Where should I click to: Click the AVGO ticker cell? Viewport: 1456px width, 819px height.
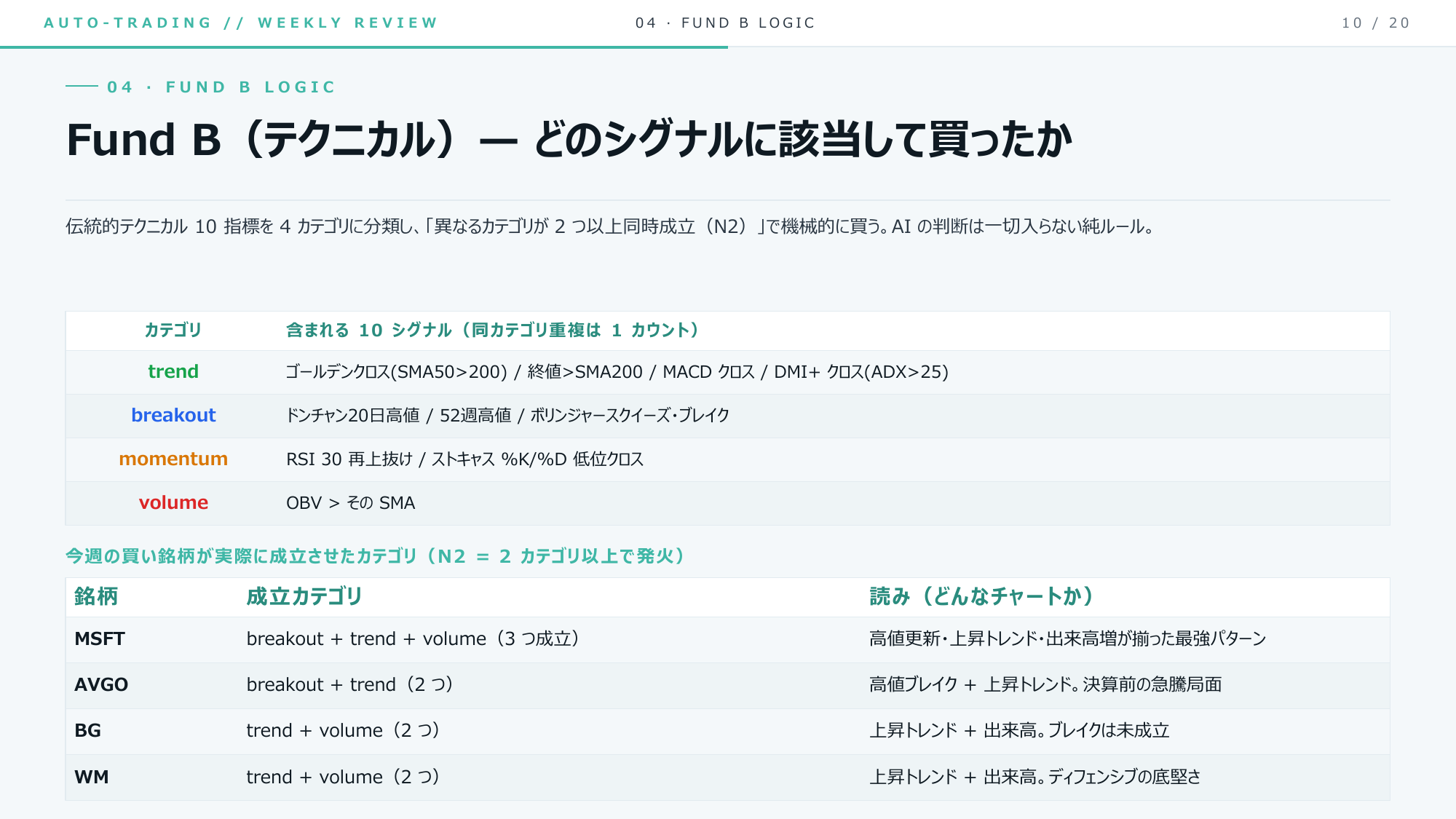tap(101, 685)
